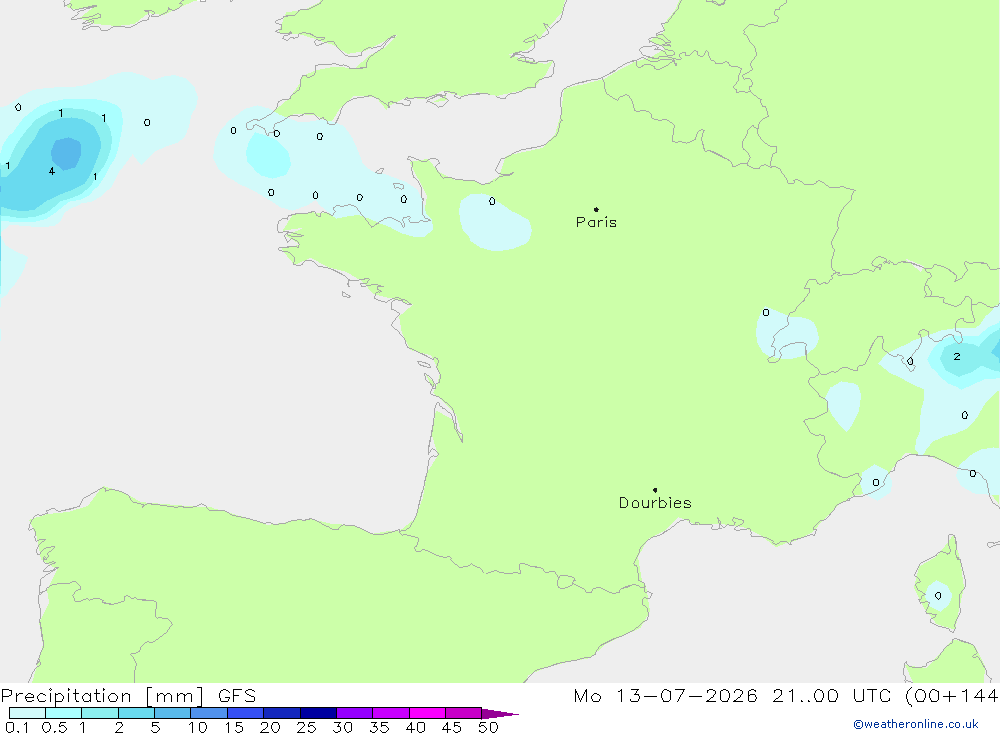
Task: Select the 40–45 mm legend swatch
Action: click(427, 713)
